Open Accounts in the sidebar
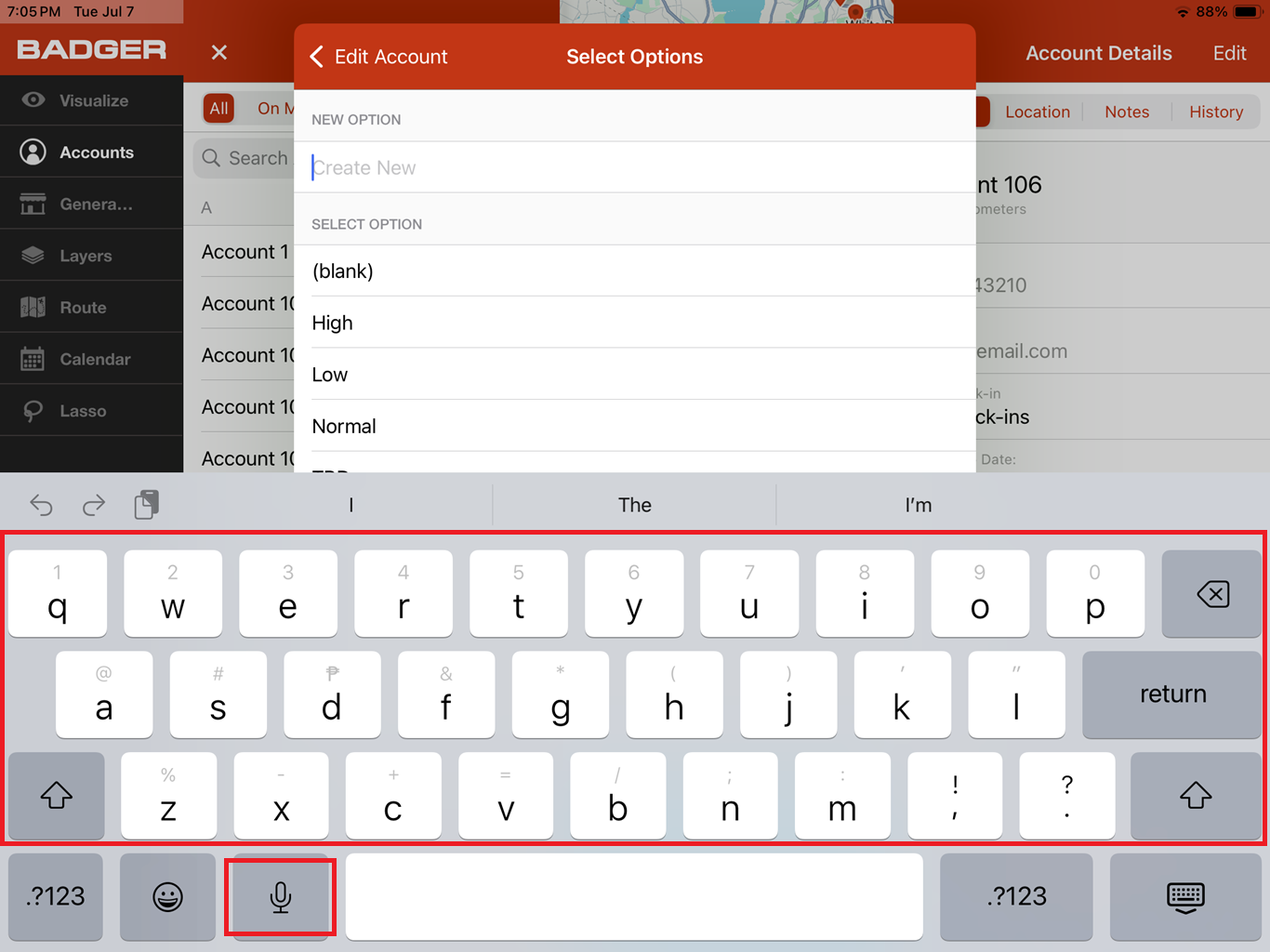The height and width of the screenshot is (952, 1270). pyautogui.click(x=92, y=152)
